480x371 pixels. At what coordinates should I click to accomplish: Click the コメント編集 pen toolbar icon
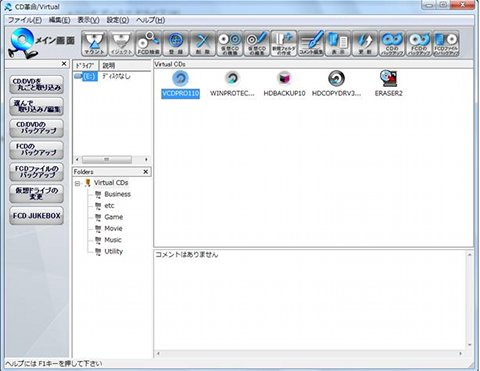(311, 43)
